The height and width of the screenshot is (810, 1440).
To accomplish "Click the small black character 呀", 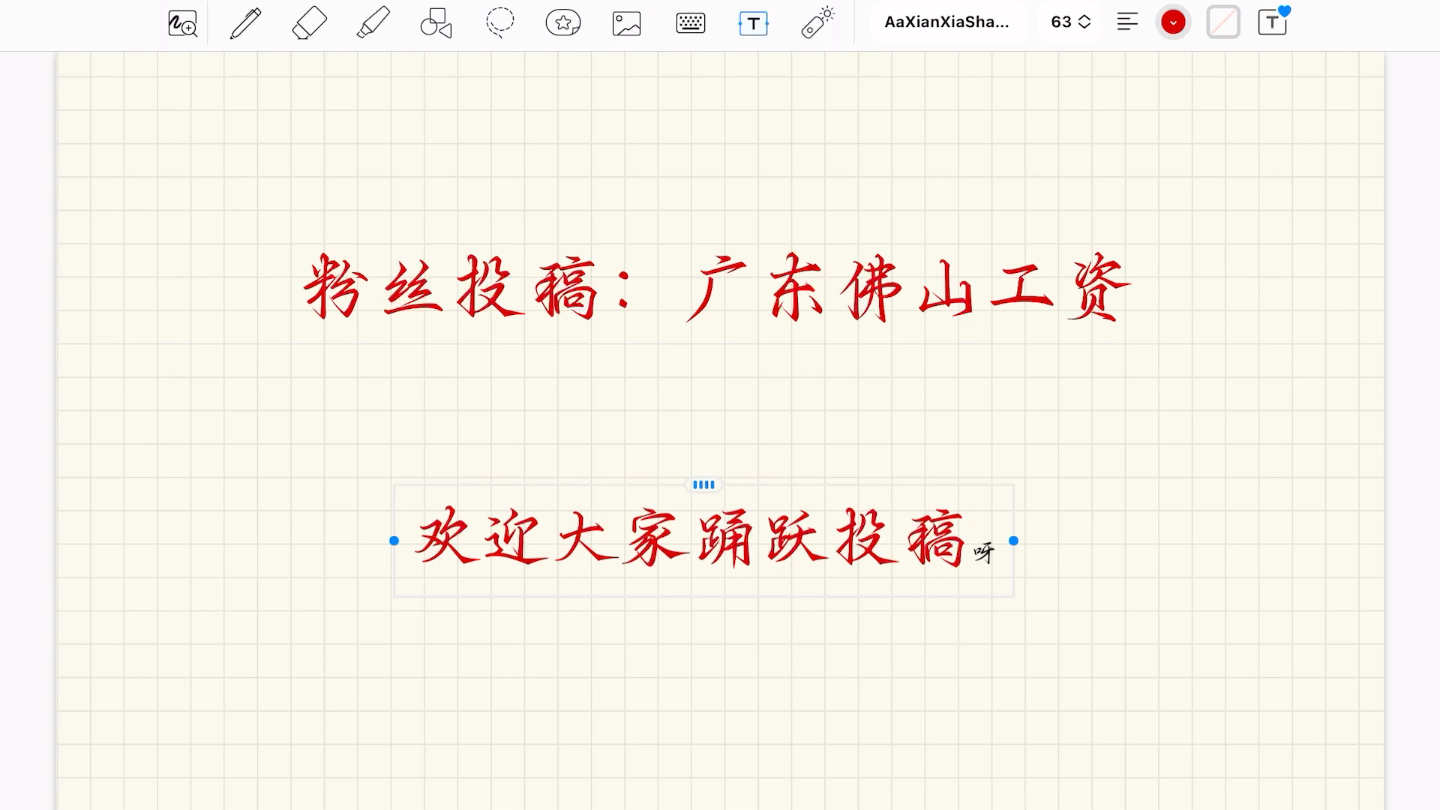I will 984,552.
